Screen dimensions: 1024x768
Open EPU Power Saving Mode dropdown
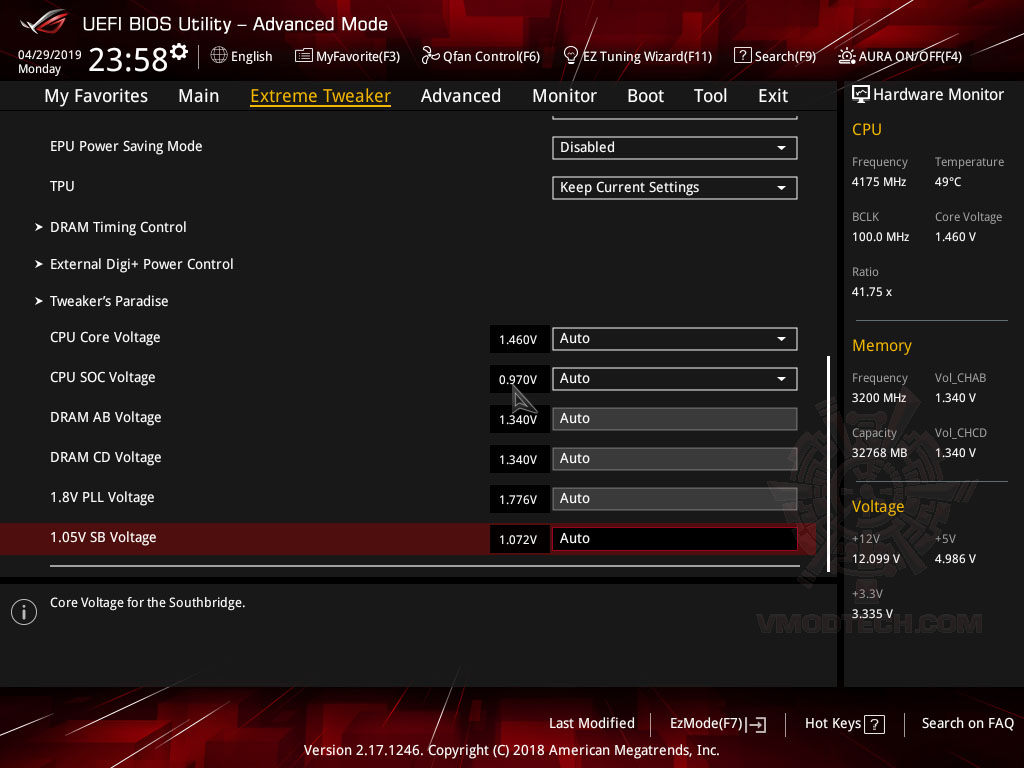pos(675,148)
